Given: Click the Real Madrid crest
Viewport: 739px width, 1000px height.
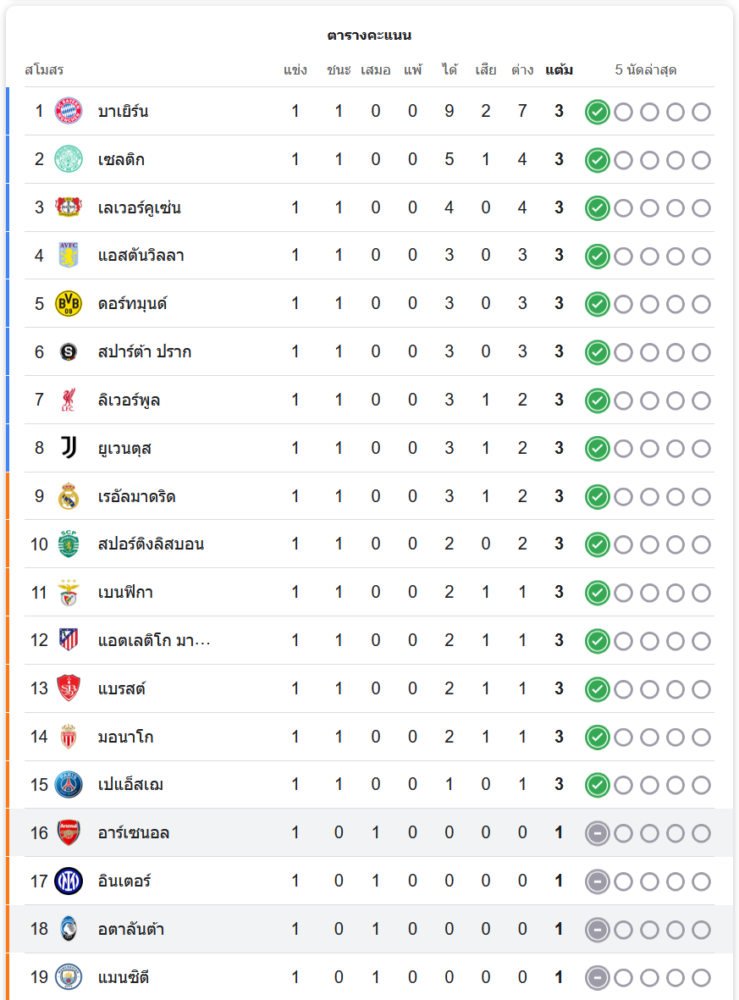Looking at the screenshot, I should click(x=69, y=496).
